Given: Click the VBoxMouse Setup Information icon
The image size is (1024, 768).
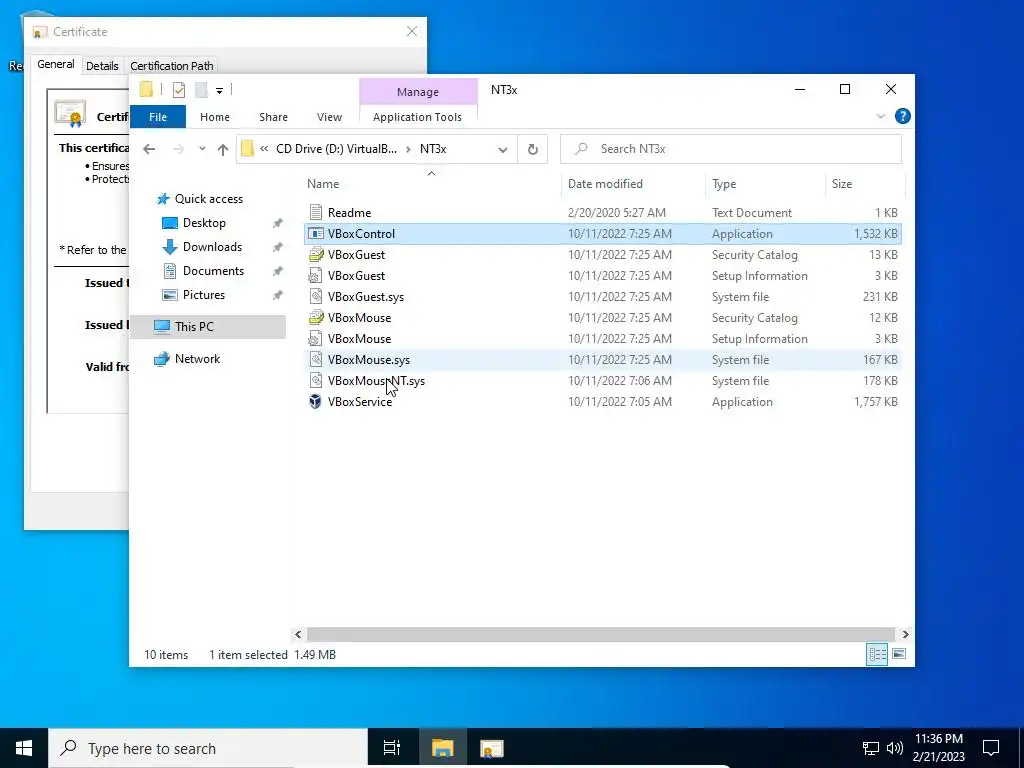Looking at the screenshot, I should click(x=316, y=338).
